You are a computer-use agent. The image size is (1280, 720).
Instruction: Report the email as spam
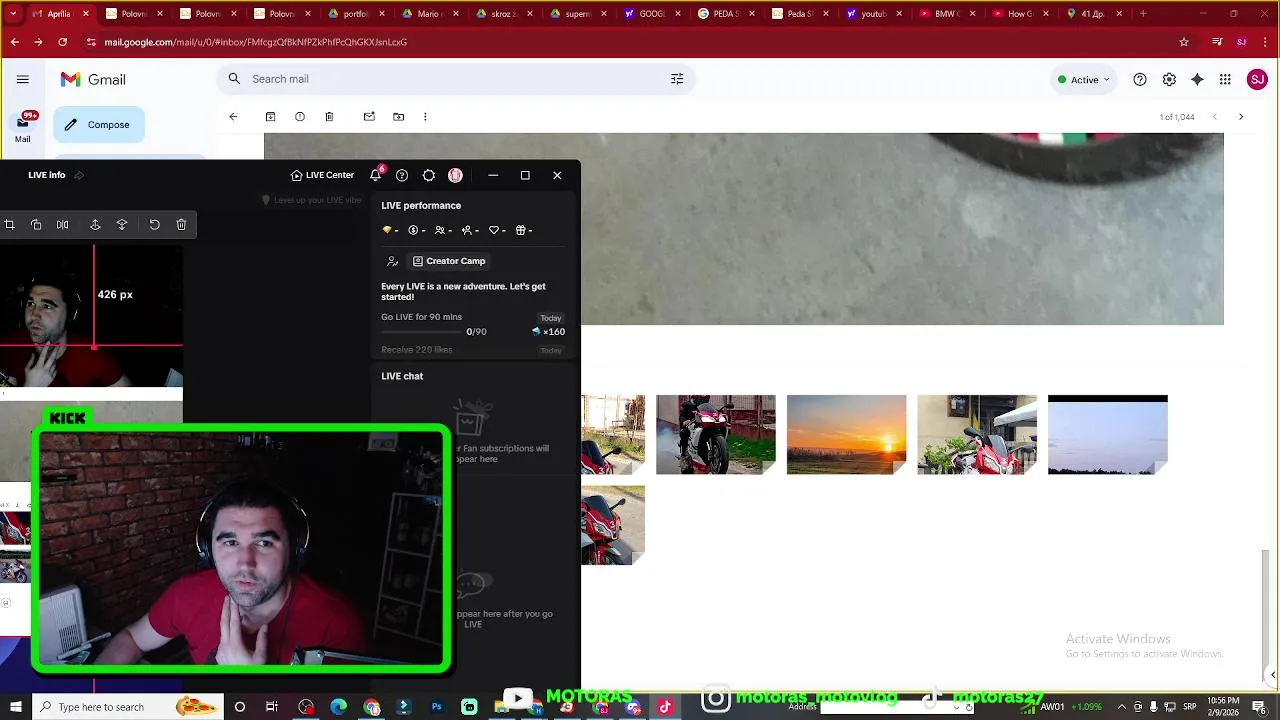300,117
